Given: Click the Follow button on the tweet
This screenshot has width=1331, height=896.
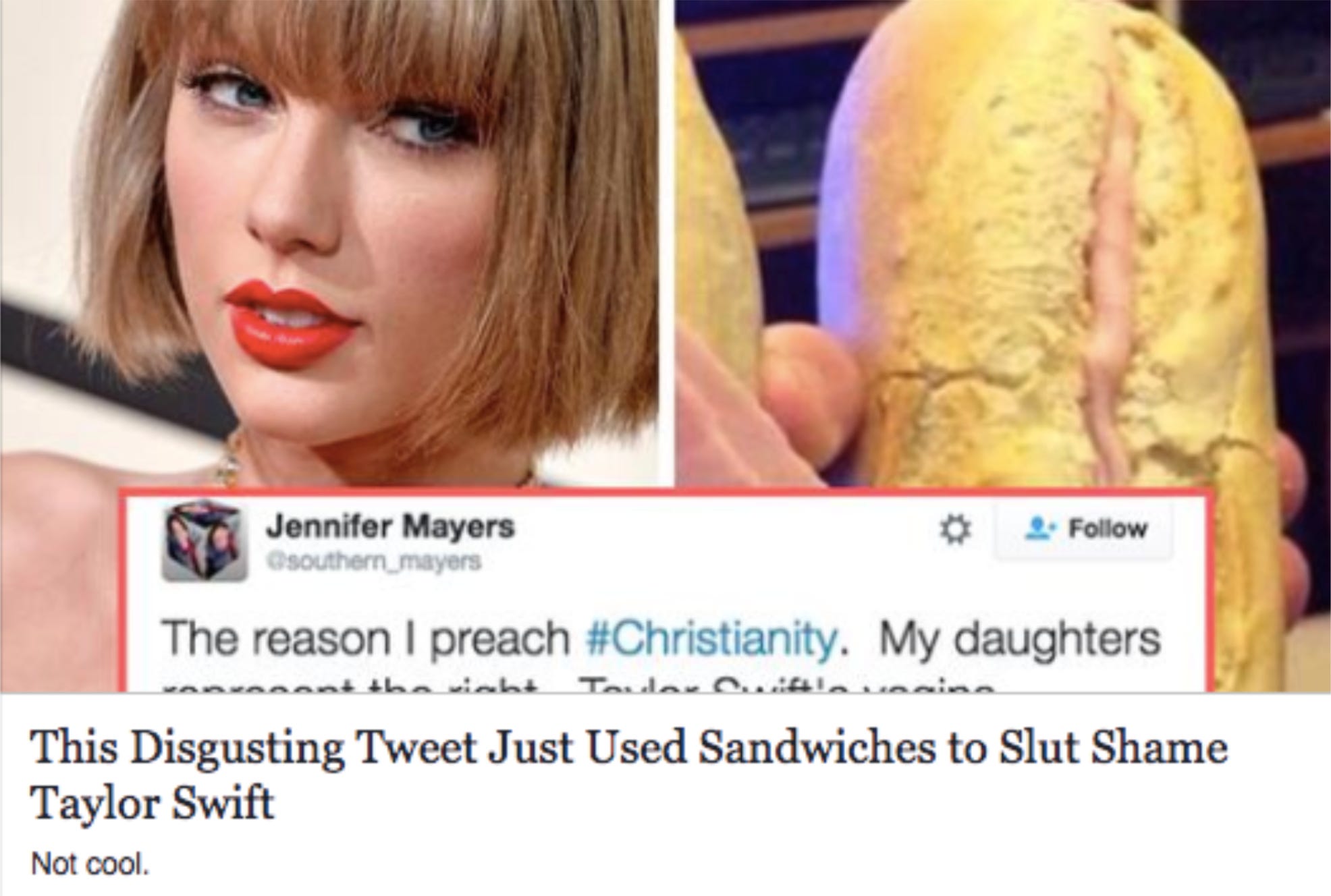Looking at the screenshot, I should click(1083, 530).
